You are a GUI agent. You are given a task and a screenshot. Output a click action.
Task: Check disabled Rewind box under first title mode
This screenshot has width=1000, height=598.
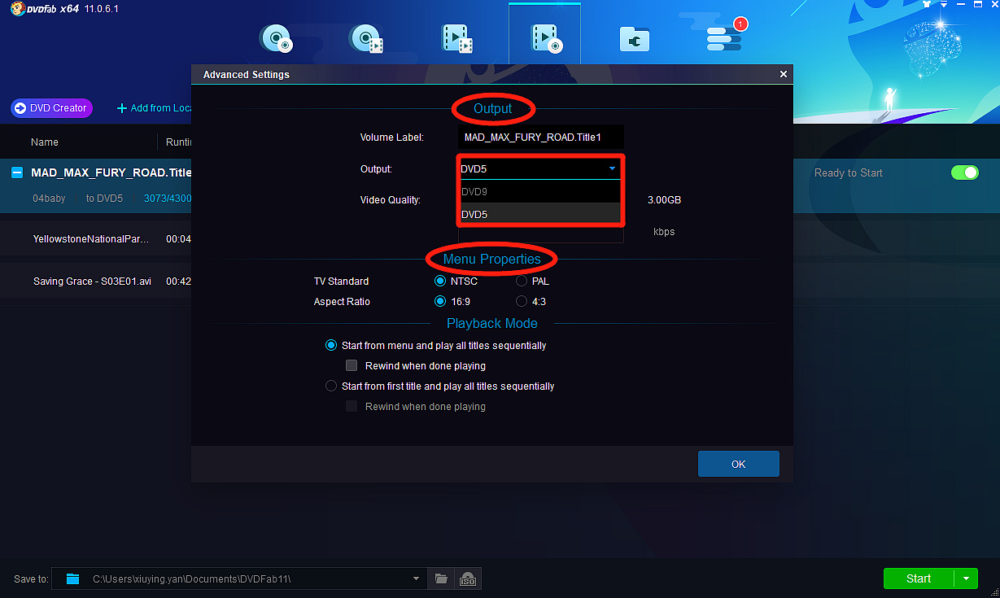[x=351, y=407]
